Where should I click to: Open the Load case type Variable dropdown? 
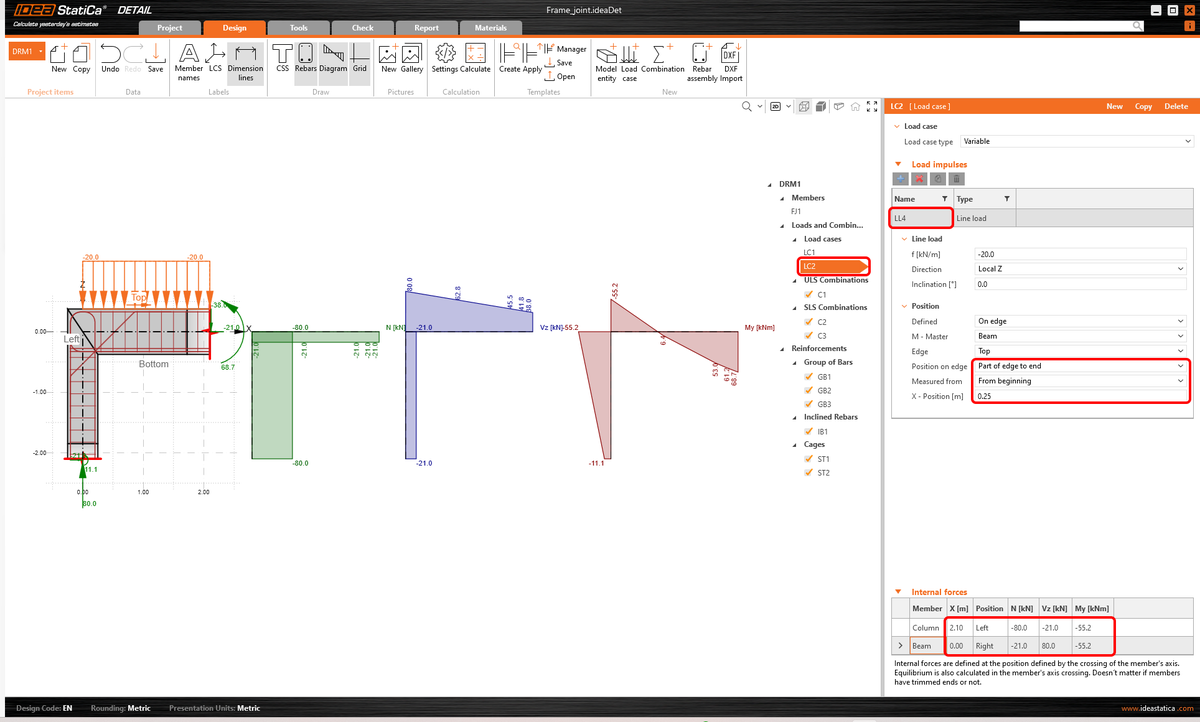pos(1077,140)
